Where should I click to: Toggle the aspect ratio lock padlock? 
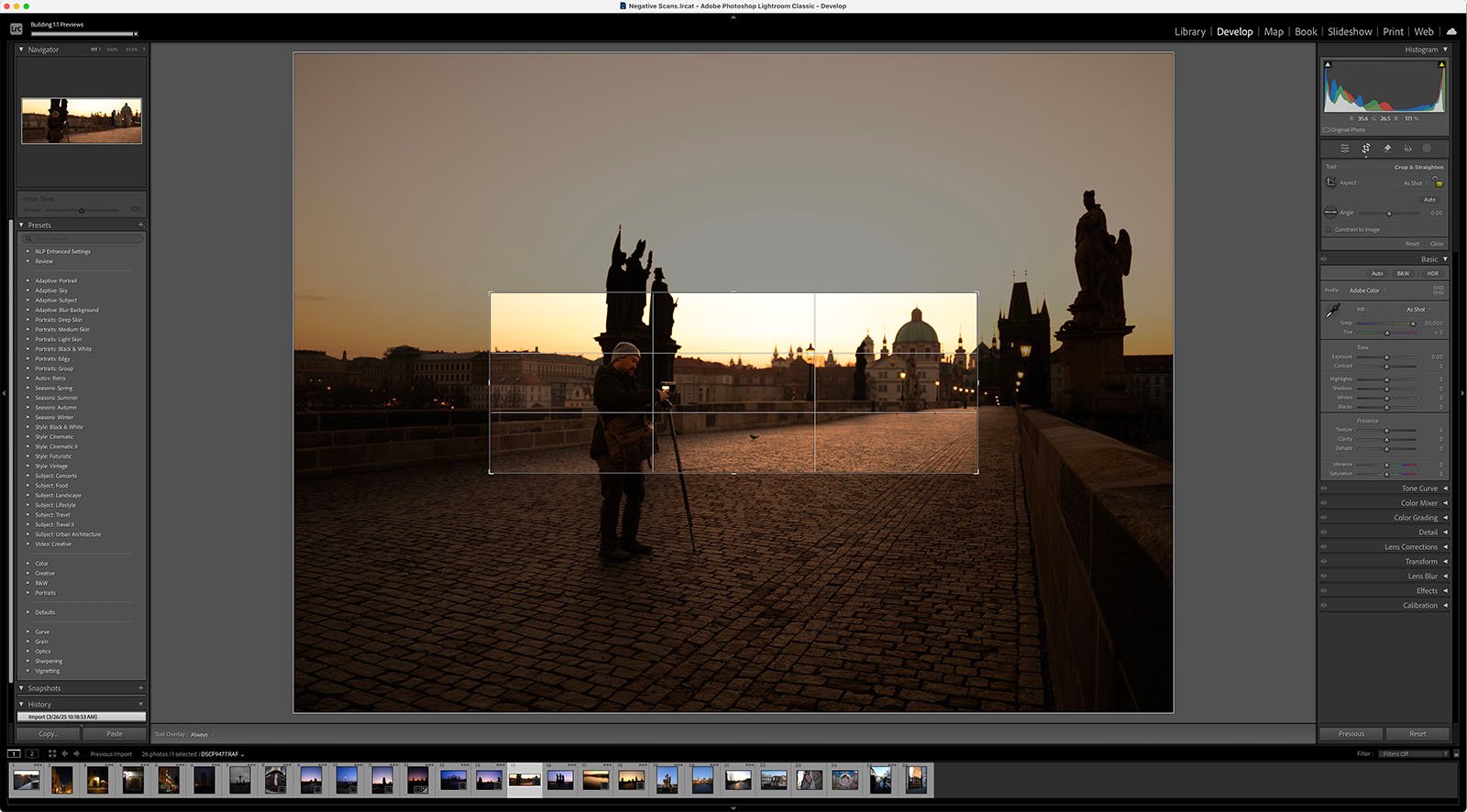1439,182
